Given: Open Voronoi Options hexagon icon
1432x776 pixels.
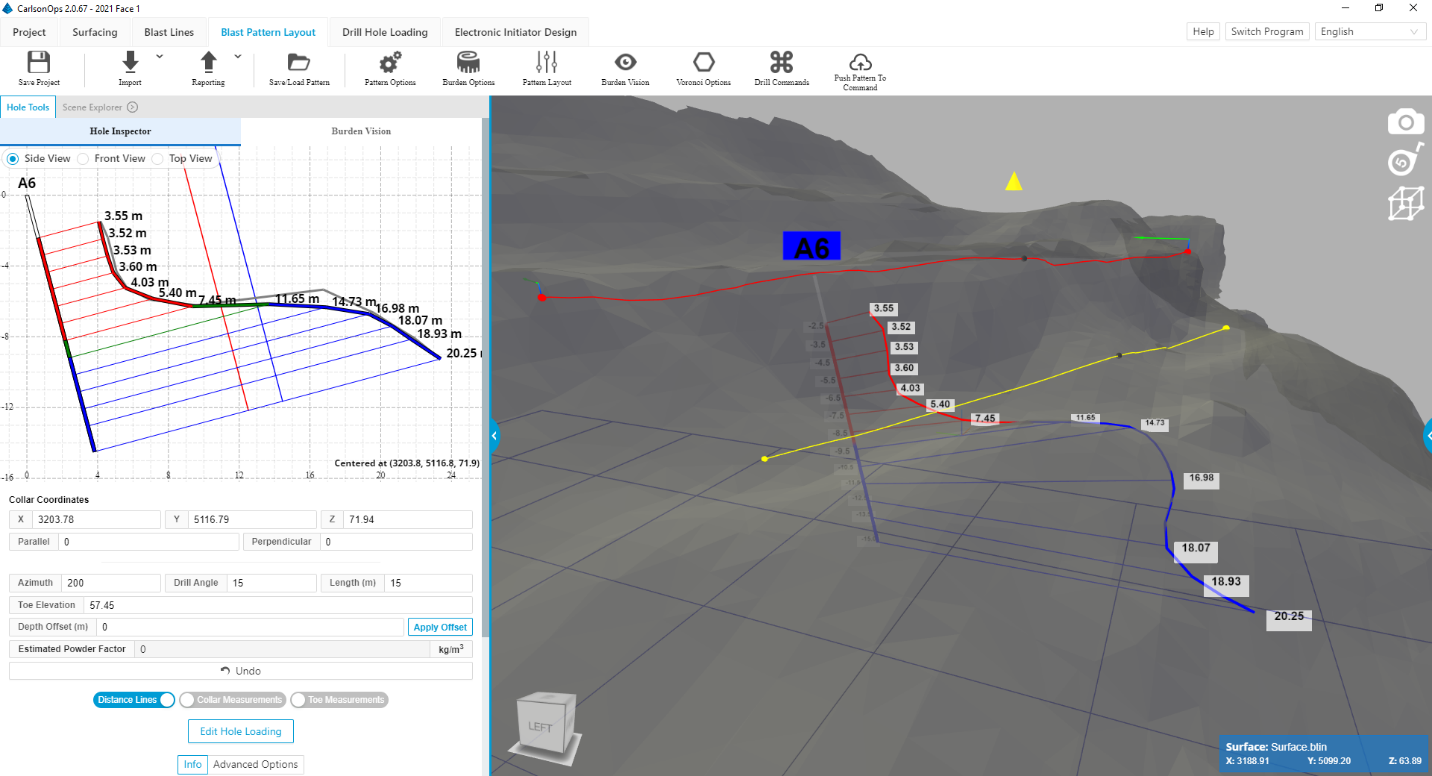Looking at the screenshot, I should pyautogui.click(x=703, y=62).
